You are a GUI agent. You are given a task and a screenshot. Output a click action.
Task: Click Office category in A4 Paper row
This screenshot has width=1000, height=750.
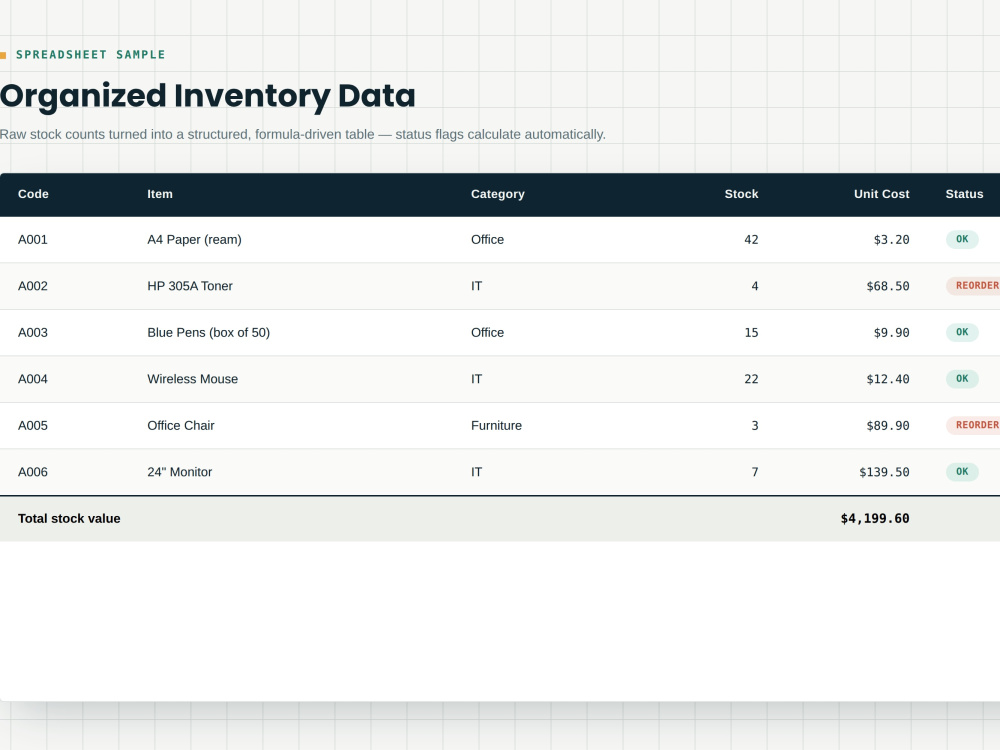point(487,240)
